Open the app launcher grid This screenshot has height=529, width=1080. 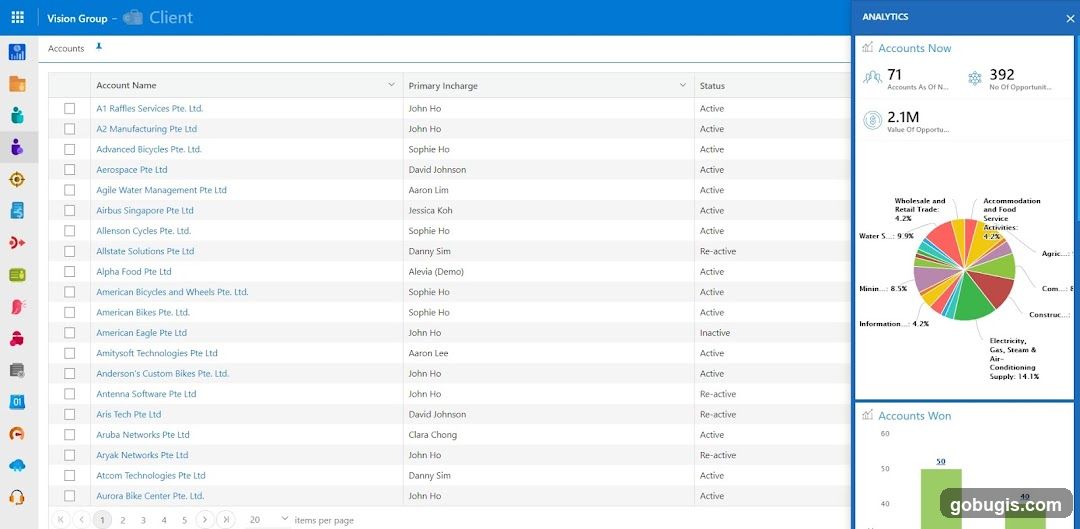pyautogui.click(x=18, y=17)
